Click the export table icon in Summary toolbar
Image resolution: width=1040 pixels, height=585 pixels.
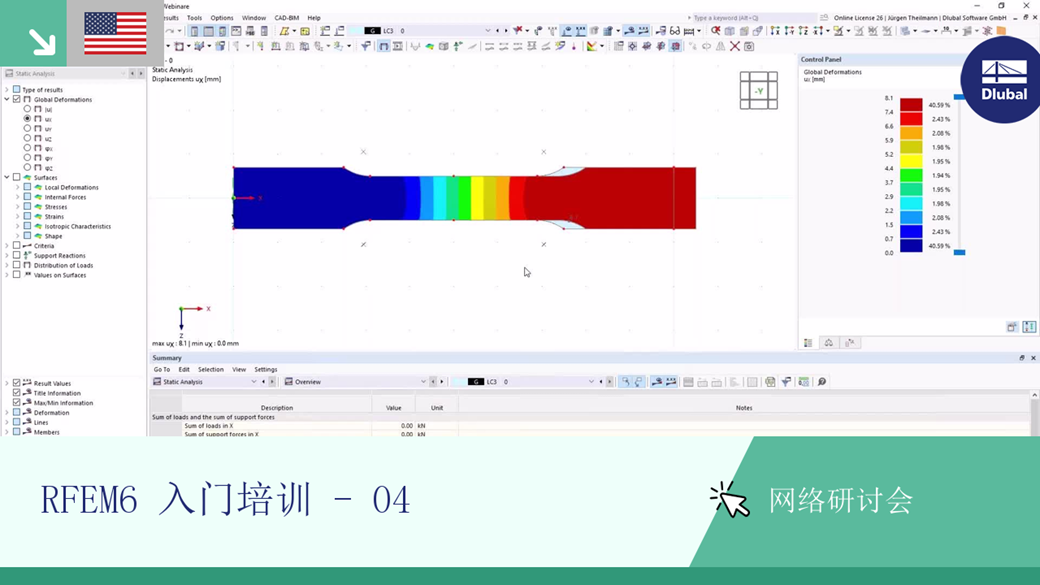[770, 382]
